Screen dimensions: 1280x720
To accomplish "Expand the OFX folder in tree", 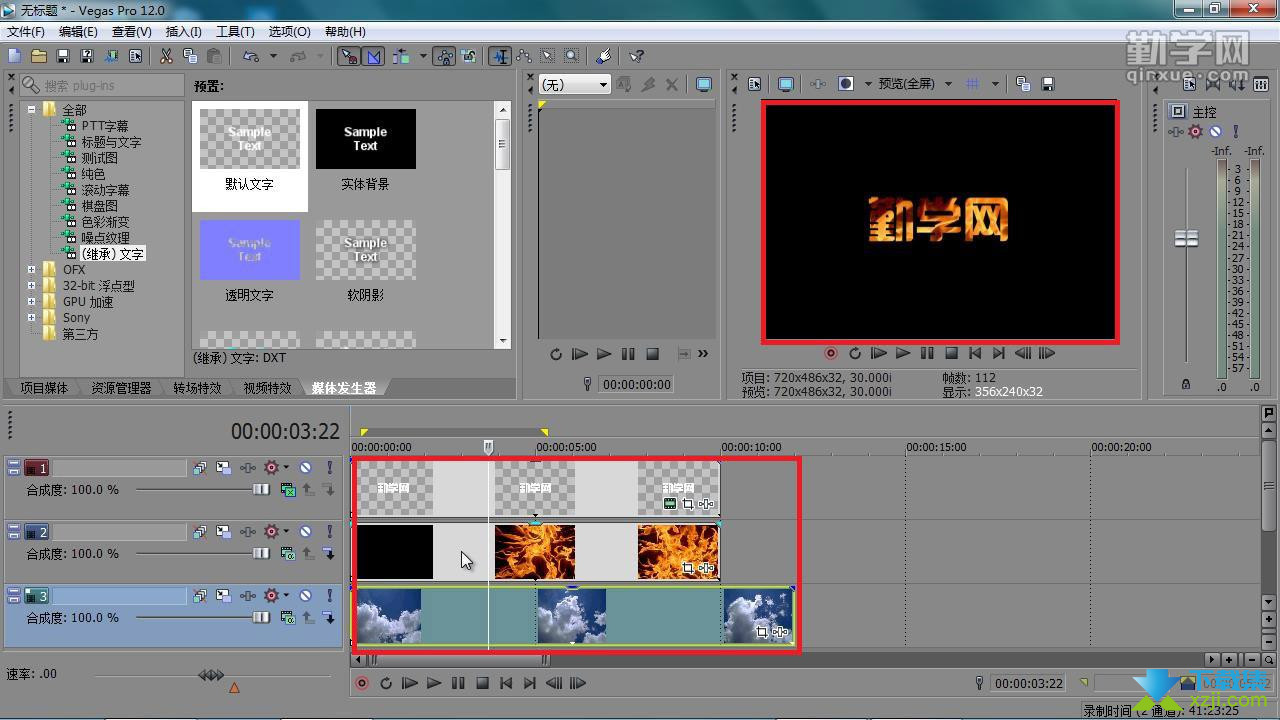I will tap(32, 270).
